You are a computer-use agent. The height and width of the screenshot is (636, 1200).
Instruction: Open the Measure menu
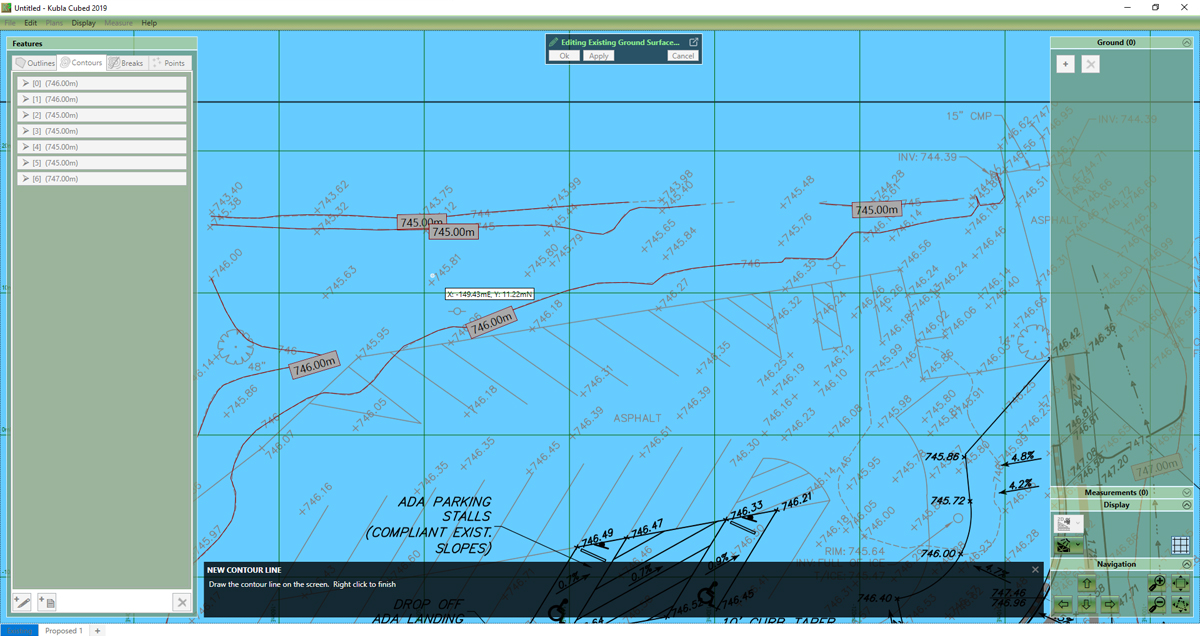click(x=118, y=23)
